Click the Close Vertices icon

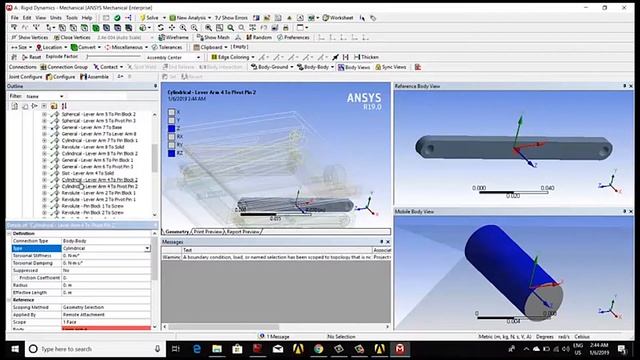(57, 38)
